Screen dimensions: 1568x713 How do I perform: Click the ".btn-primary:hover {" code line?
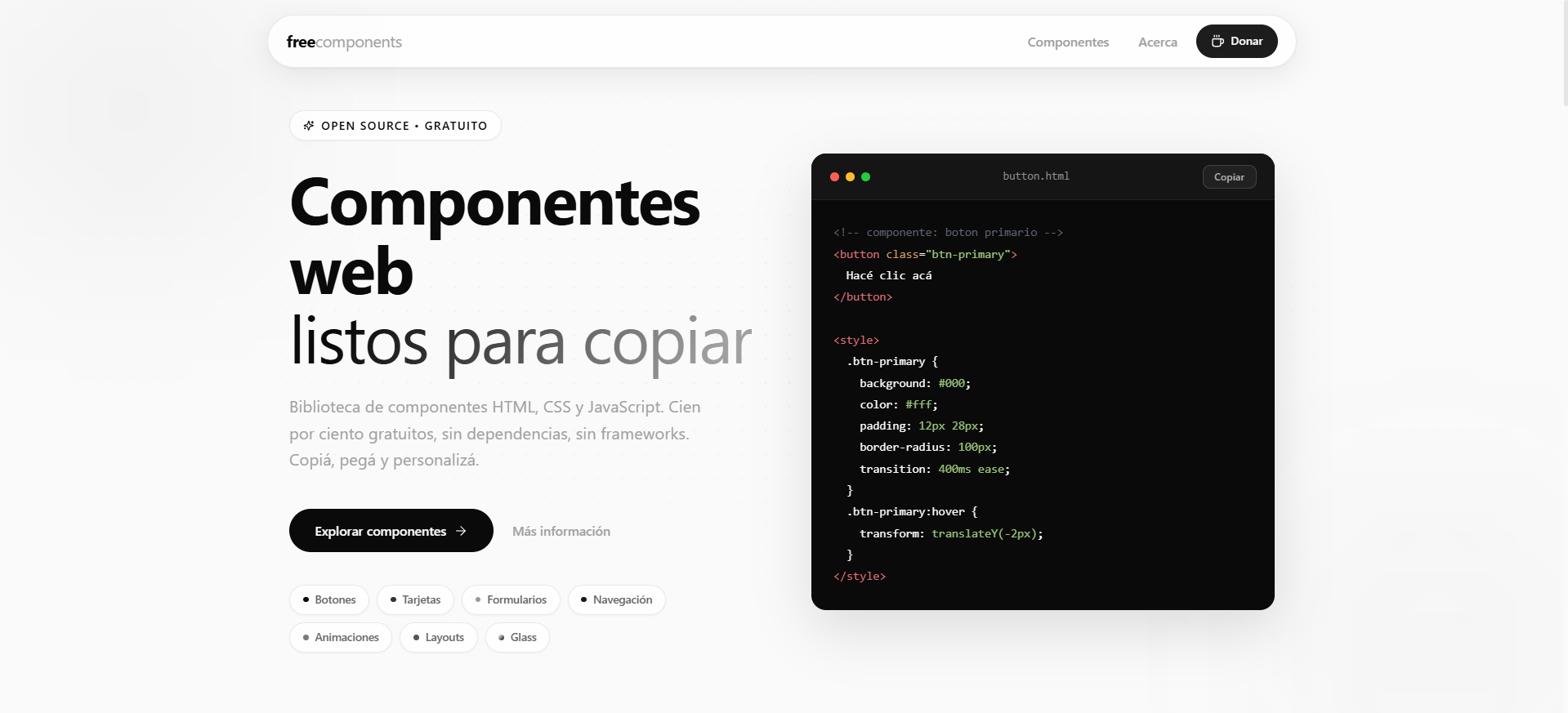click(912, 512)
